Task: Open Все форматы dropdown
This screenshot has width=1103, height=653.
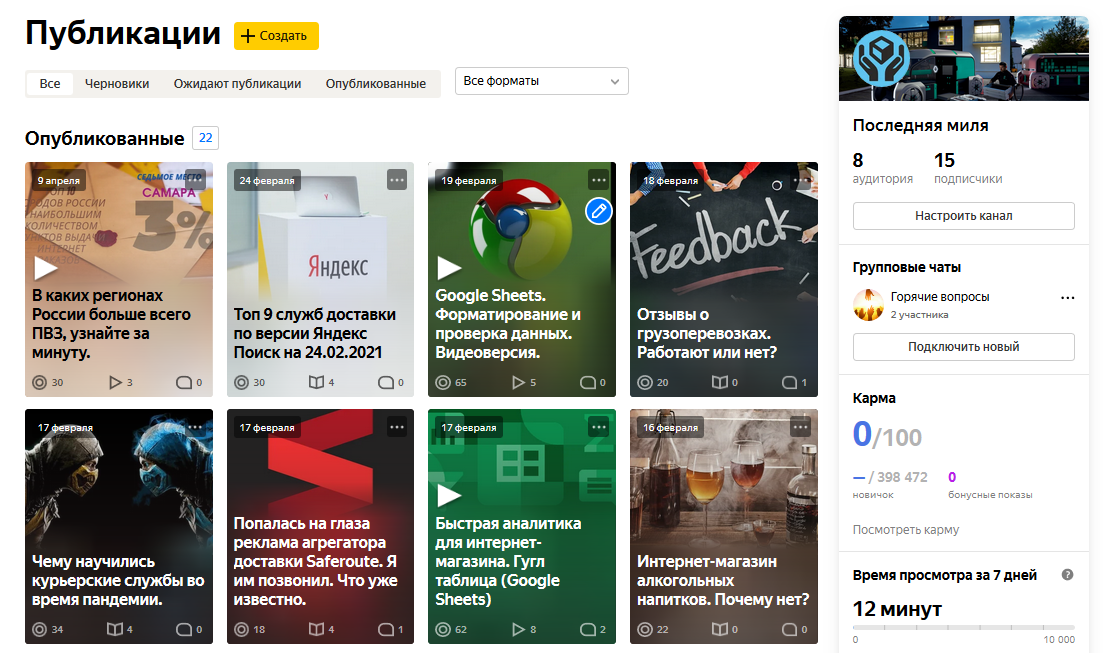Action: click(542, 81)
